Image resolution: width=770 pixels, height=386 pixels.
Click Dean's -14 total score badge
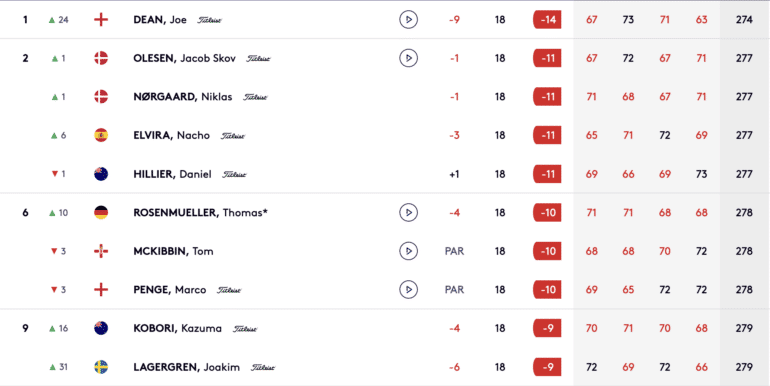pos(547,20)
